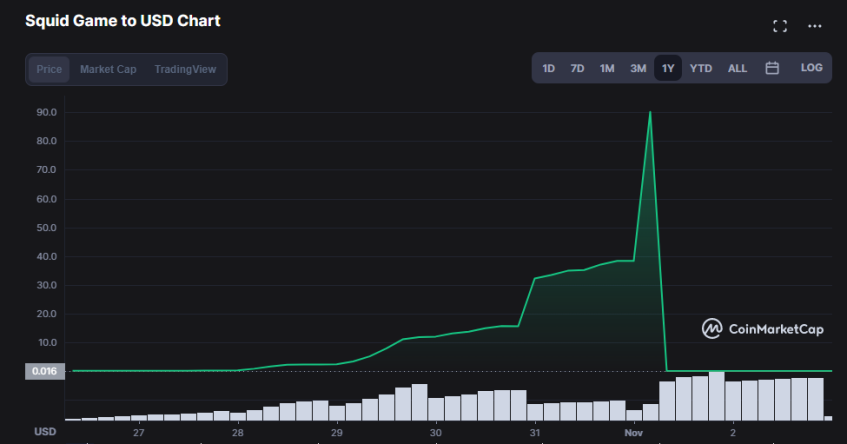Select the 7D time range
The image size is (847, 444).
577,68
